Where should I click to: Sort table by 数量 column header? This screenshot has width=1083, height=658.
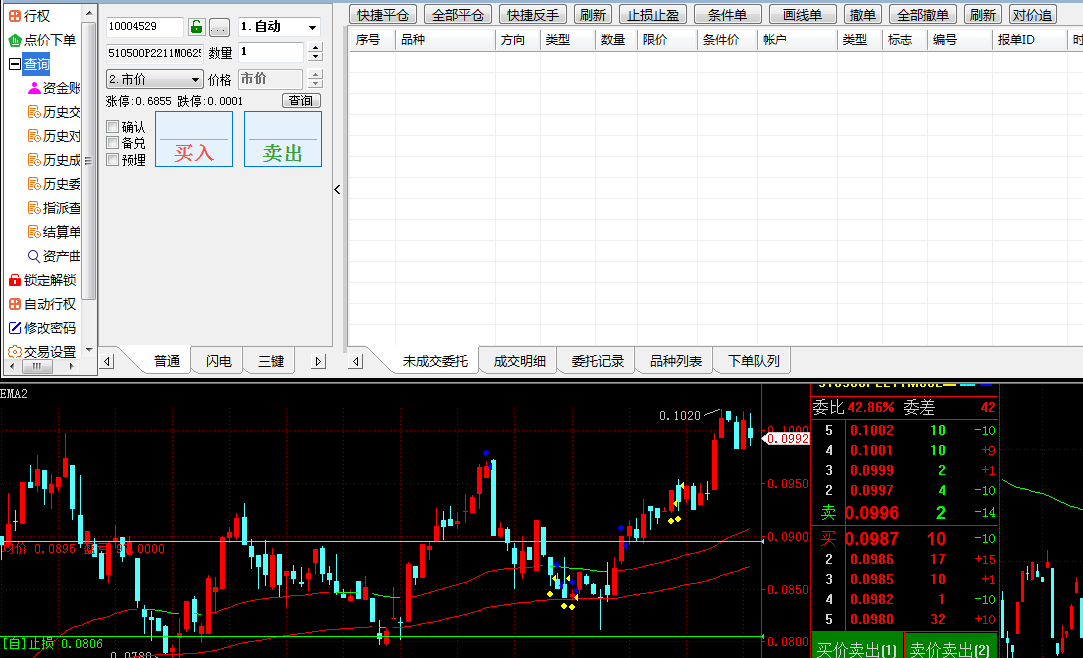tap(616, 40)
